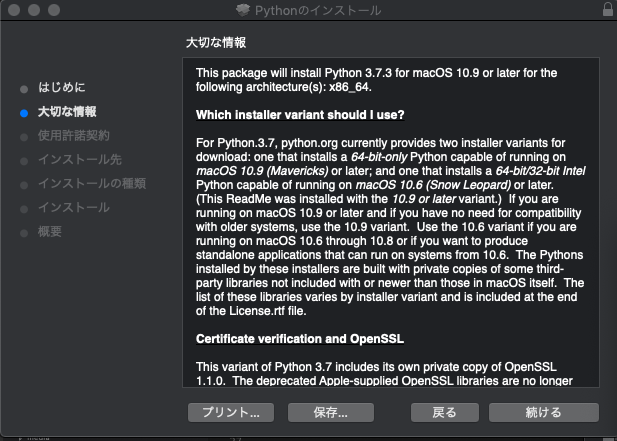Click the gray bullet beside はじめに
The height and width of the screenshot is (441, 617).
[x=23, y=88]
